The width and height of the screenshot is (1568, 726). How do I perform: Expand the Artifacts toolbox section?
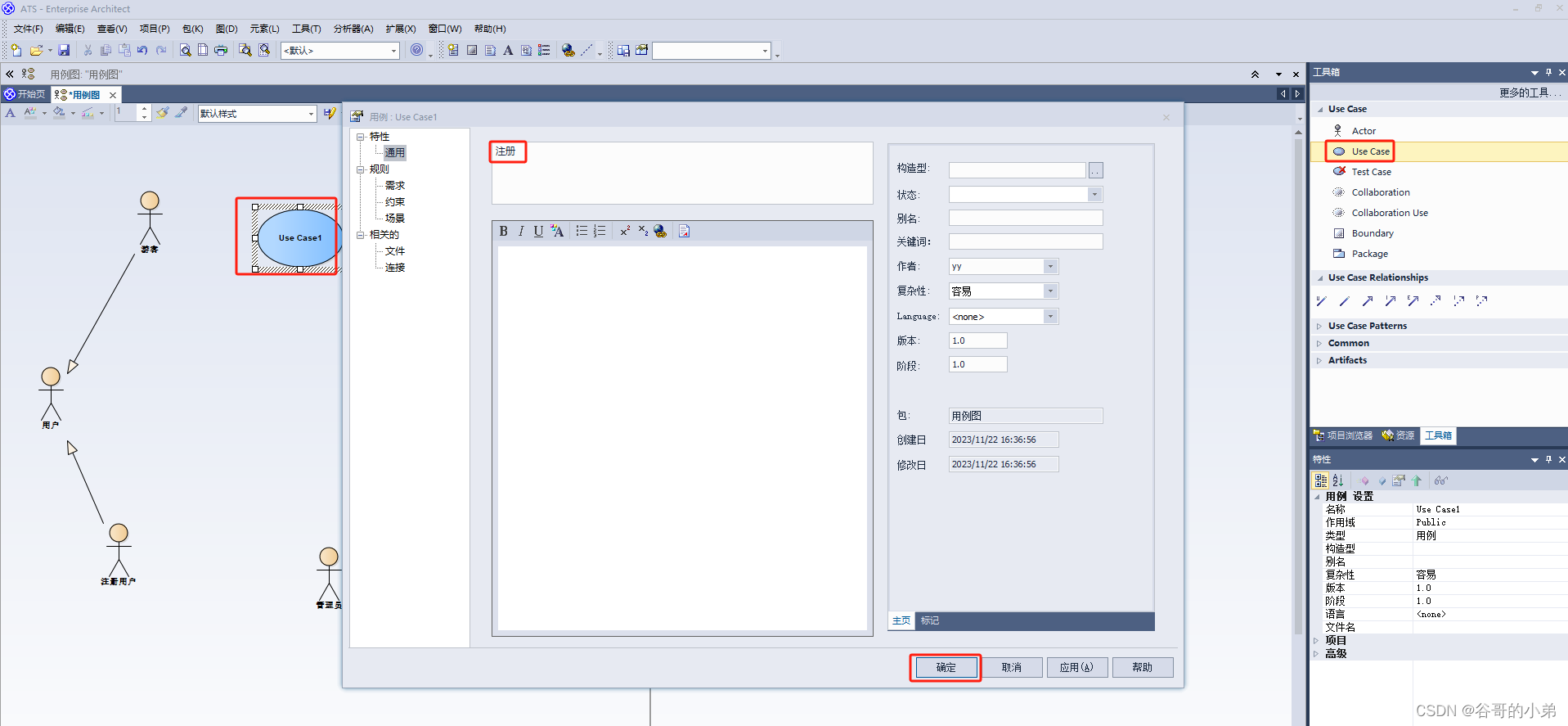point(1319,360)
